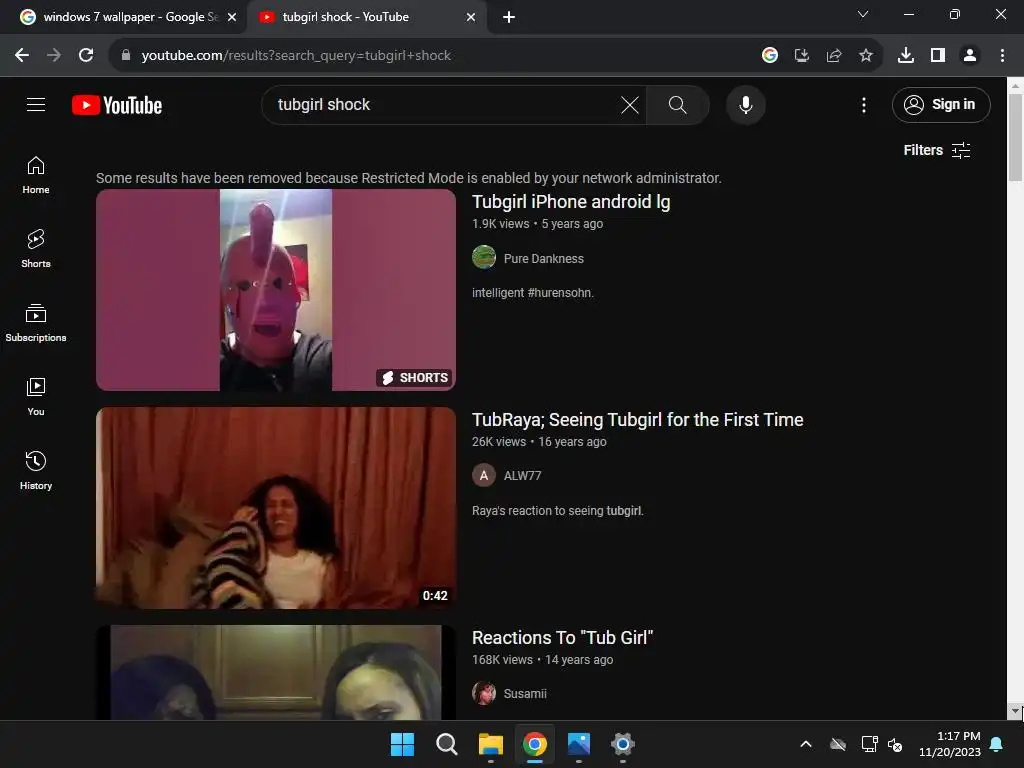Click Chrome taskbar icon
This screenshot has height=768, width=1024.
[x=535, y=744]
